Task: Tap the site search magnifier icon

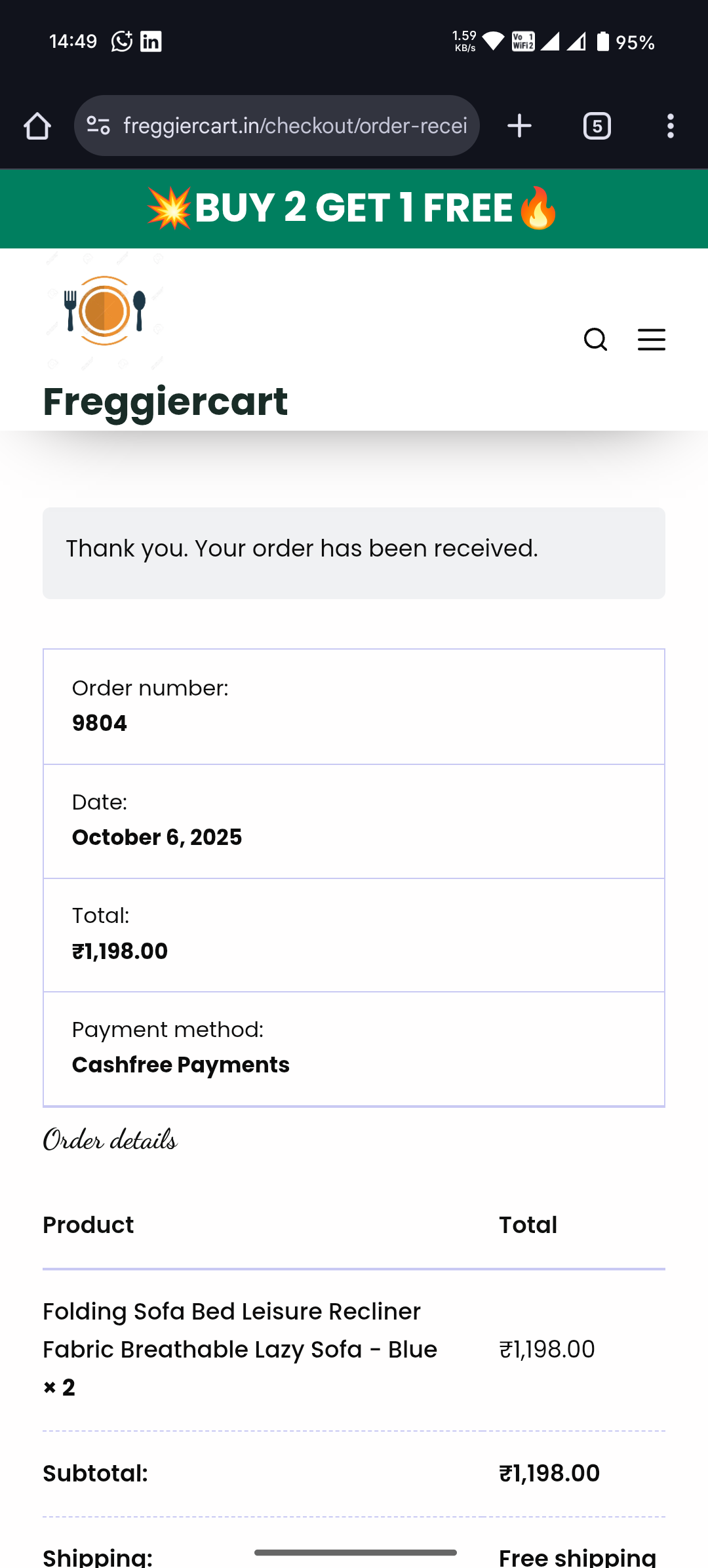Action: (x=595, y=340)
